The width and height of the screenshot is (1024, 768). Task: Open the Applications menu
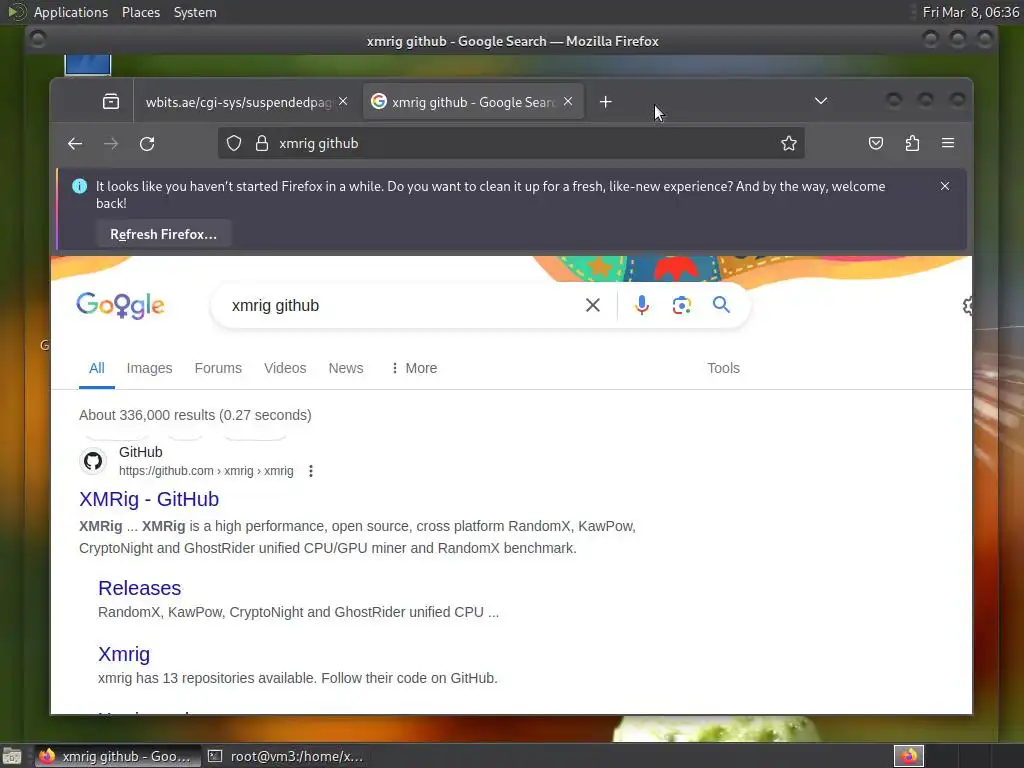click(71, 12)
